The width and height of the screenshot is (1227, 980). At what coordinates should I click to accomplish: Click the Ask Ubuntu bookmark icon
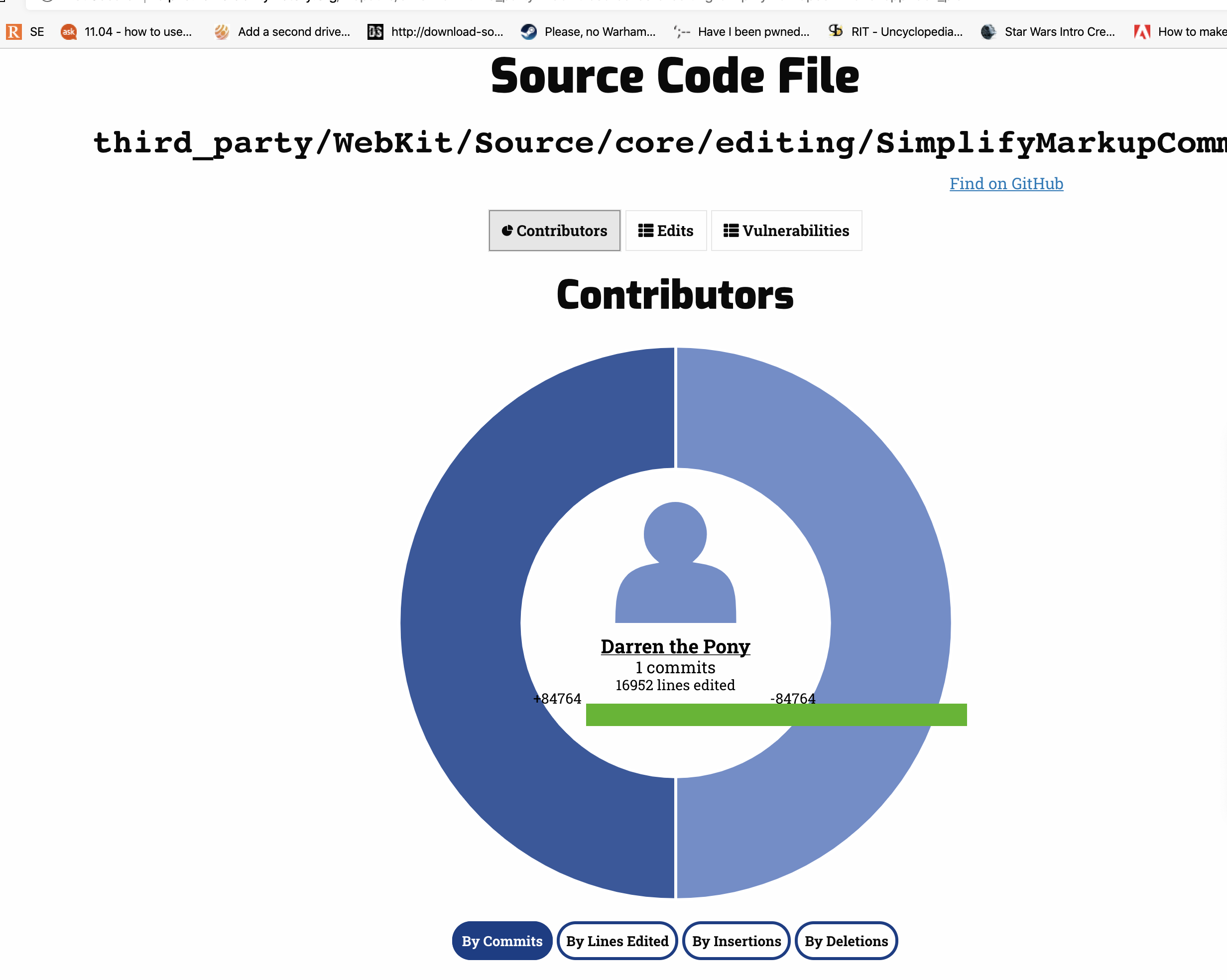68,32
